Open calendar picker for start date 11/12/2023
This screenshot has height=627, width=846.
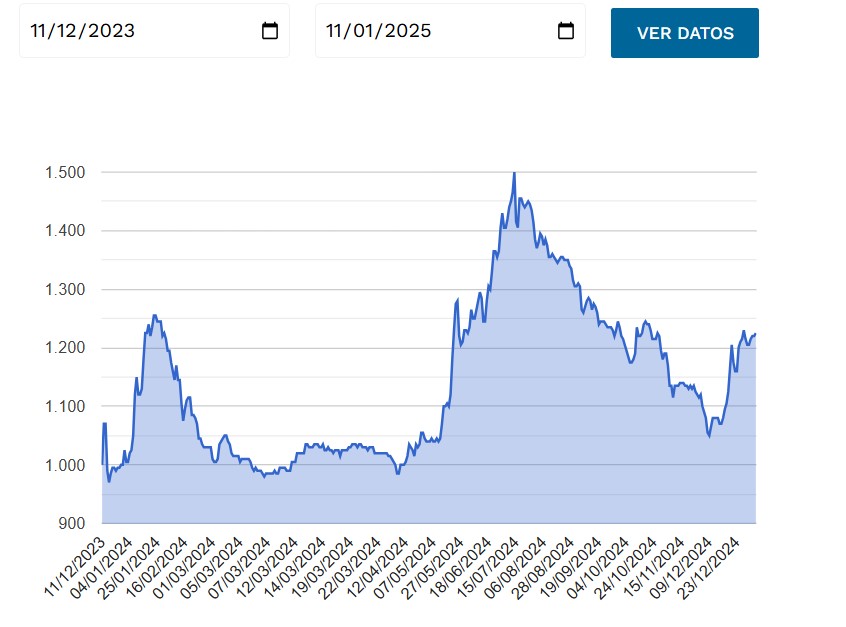pos(270,31)
